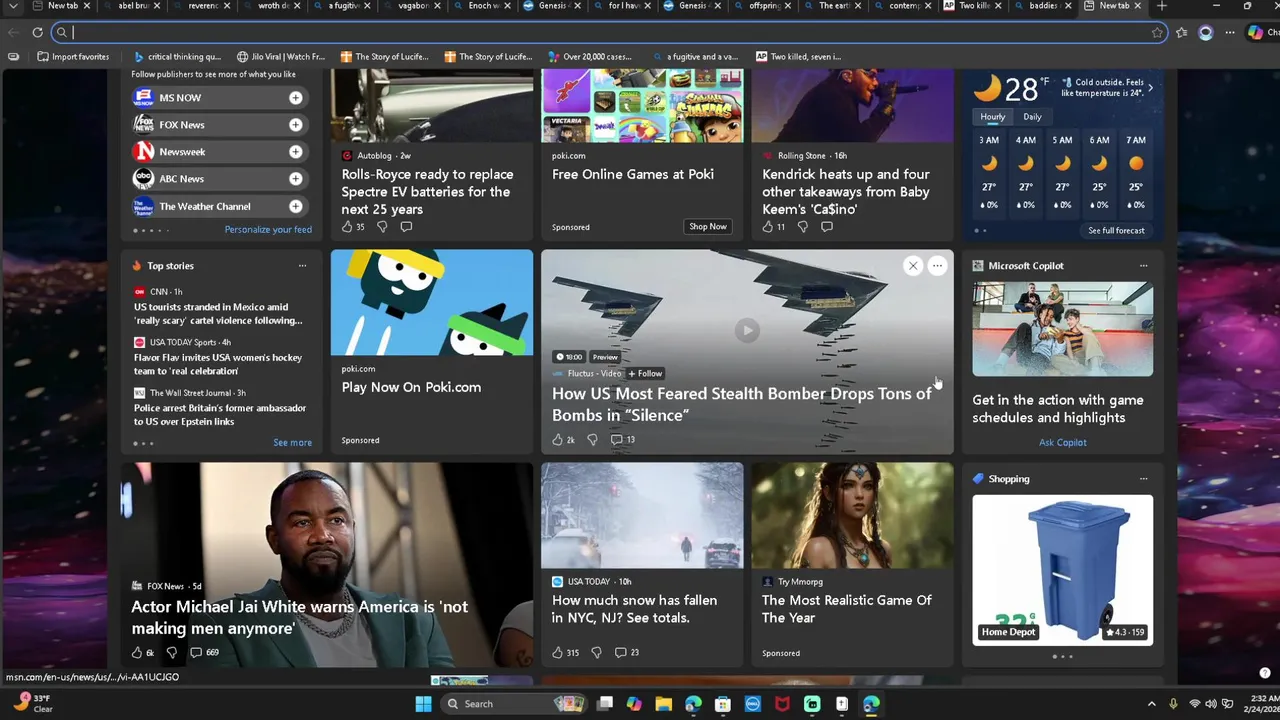Screen dimensions: 1280x720
Task: Dislike the Rolls-Royce article
Action: [382, 227]
